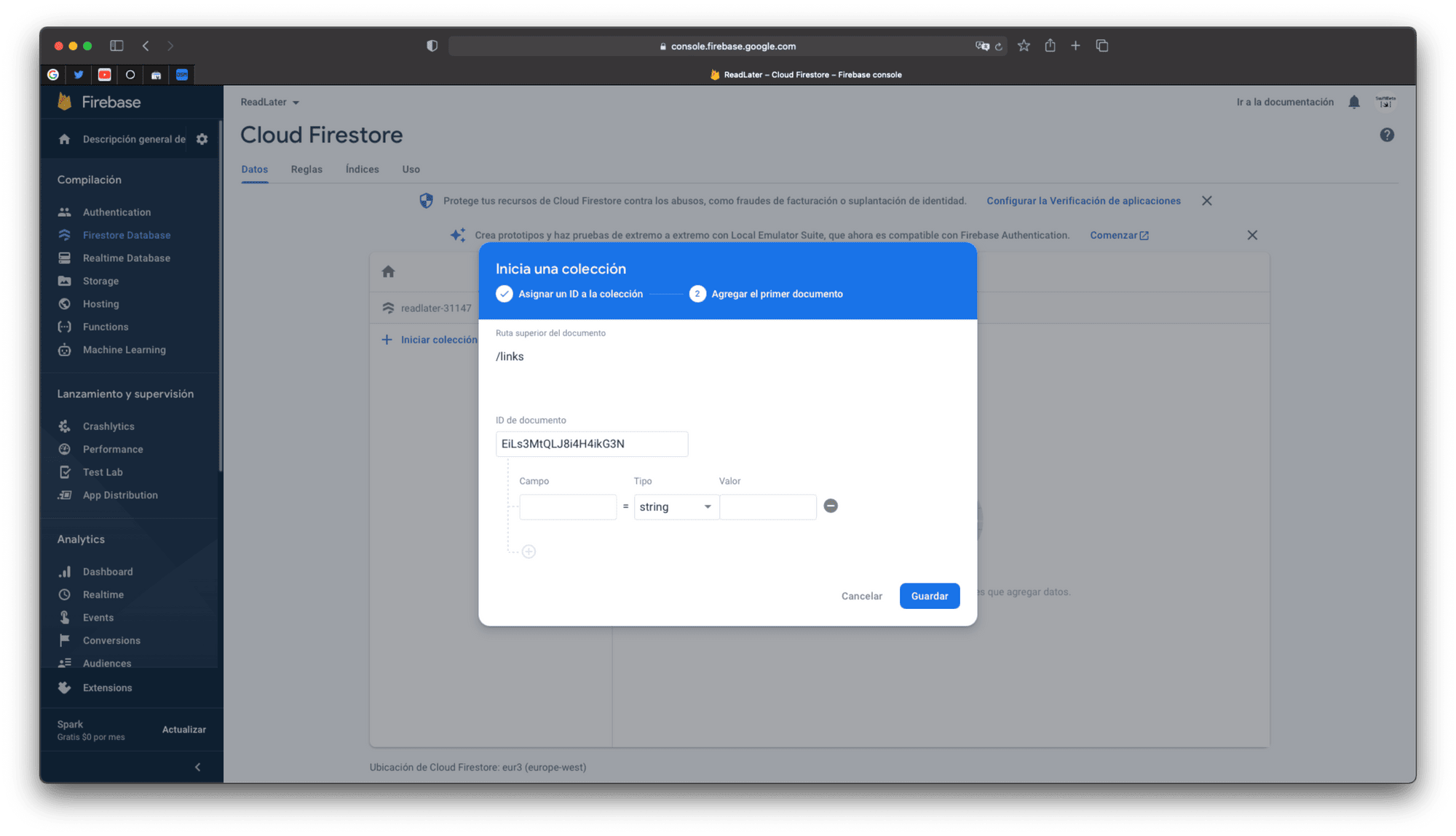Switch to the Uso tab

pos(411,169)
